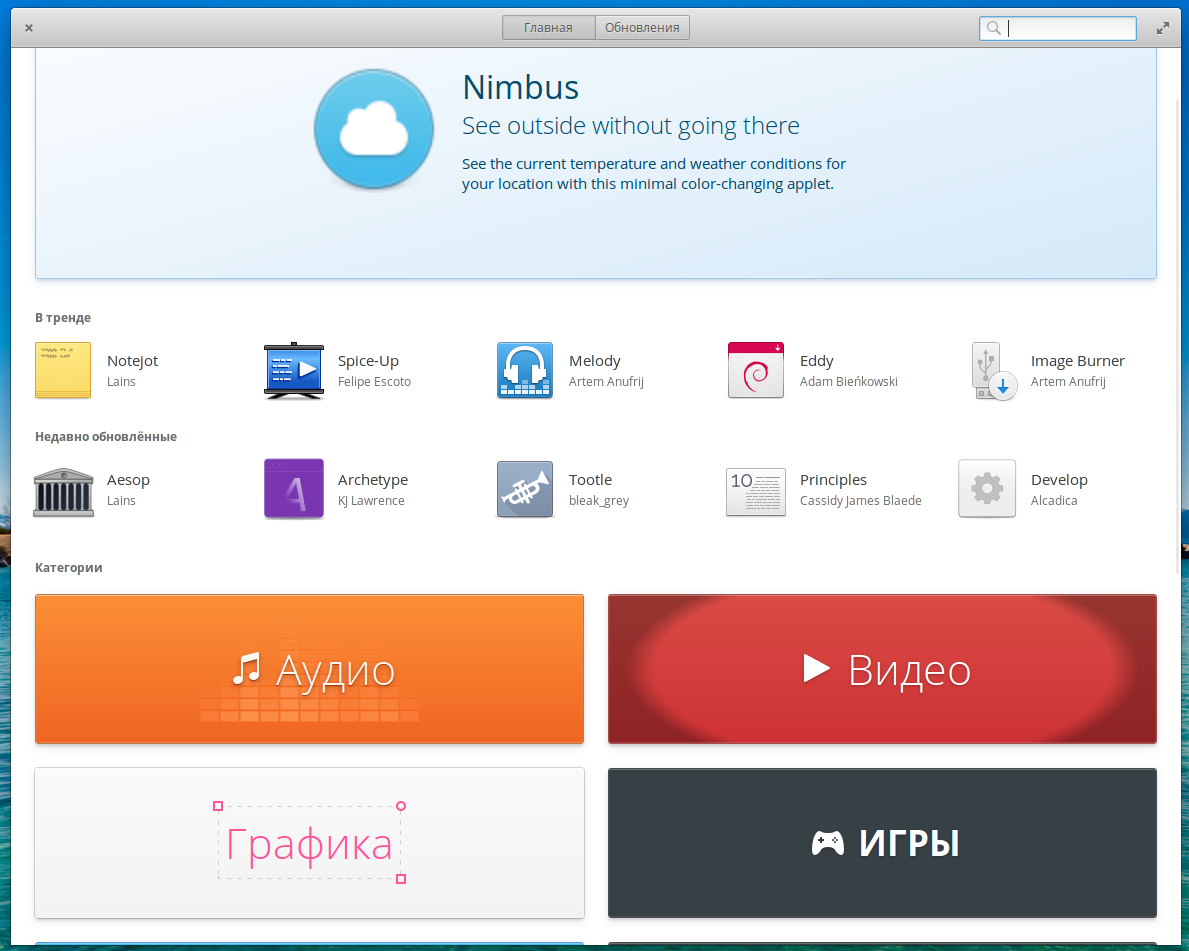Open the Nimbus featured app title

[520, 88]
